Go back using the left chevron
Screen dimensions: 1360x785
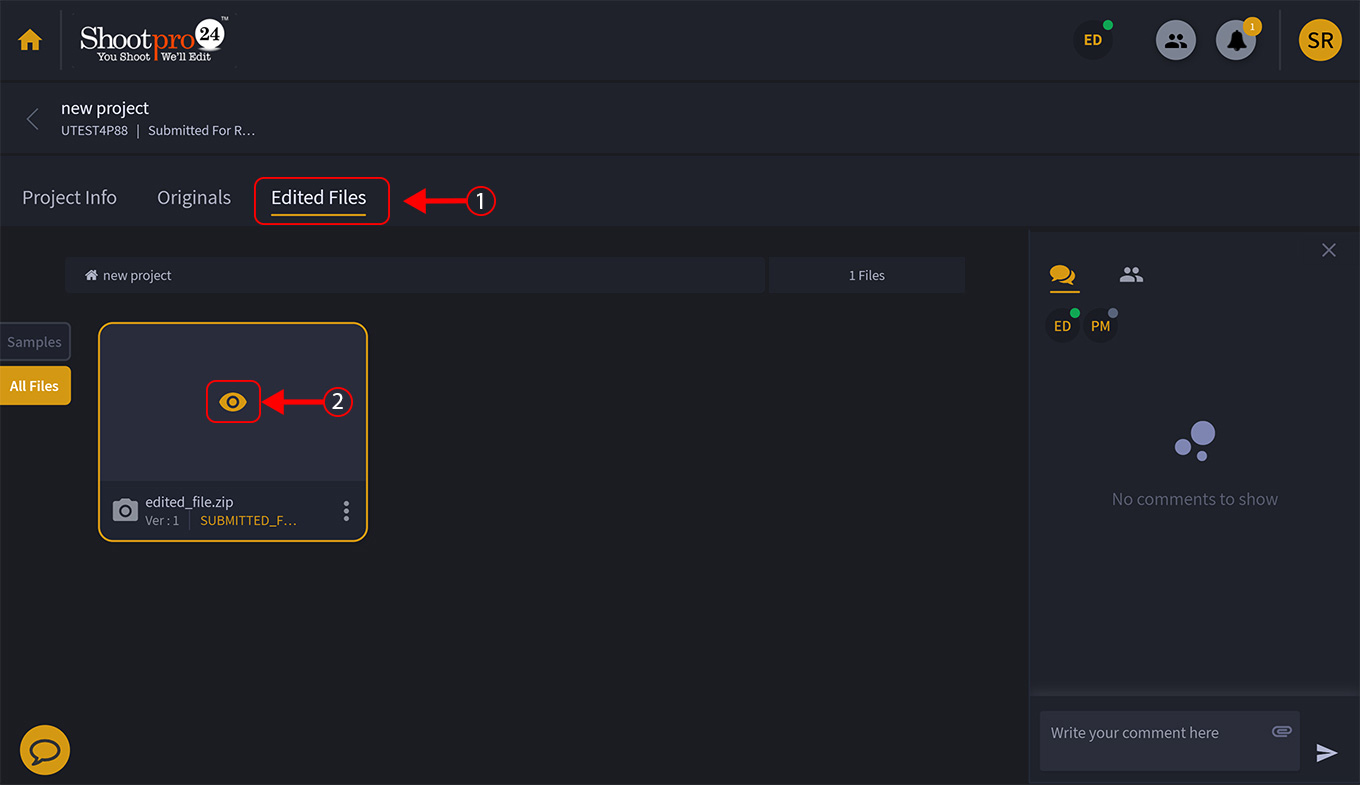(33, 119)
